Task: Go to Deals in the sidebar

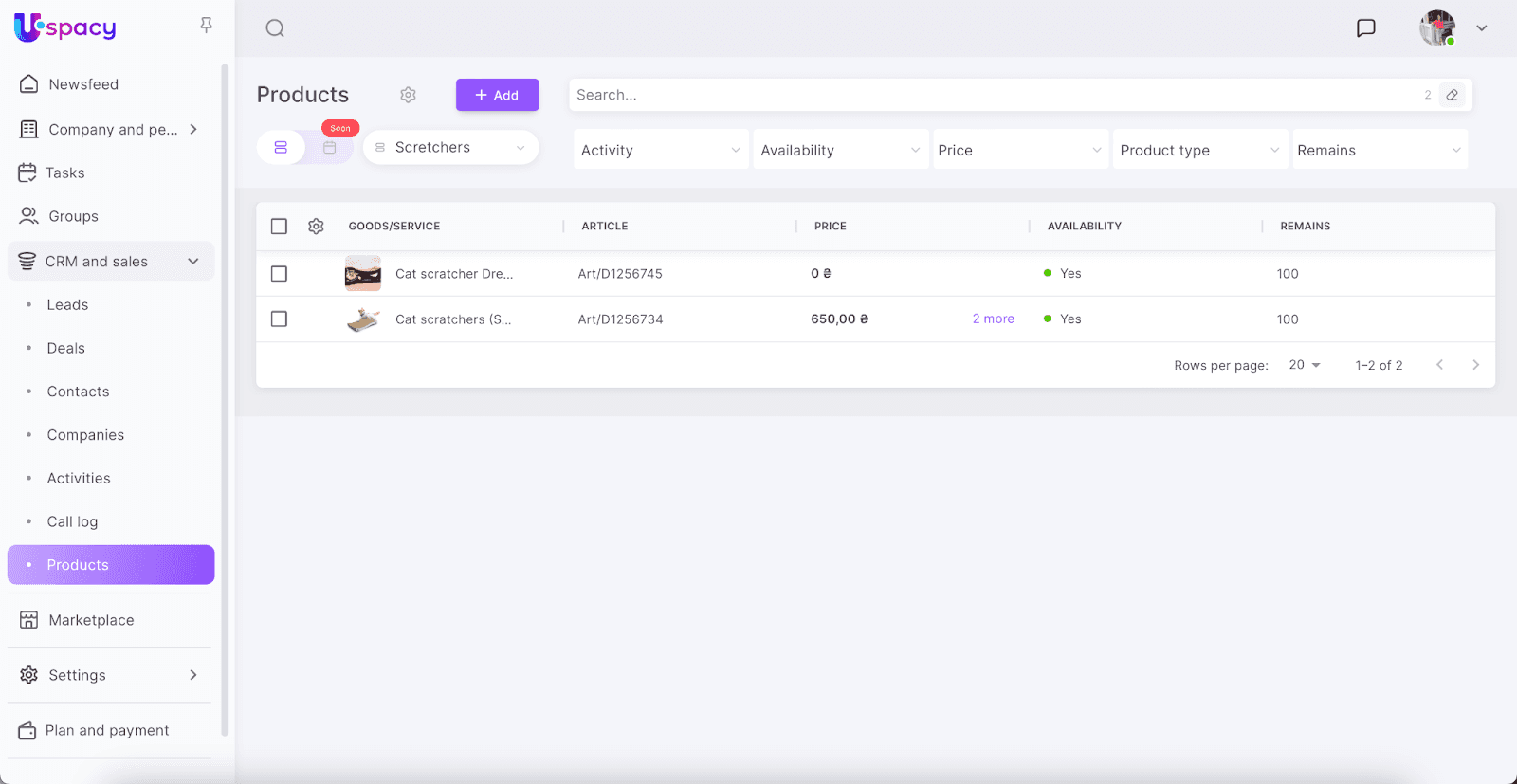Action: [x=66, y=348]
